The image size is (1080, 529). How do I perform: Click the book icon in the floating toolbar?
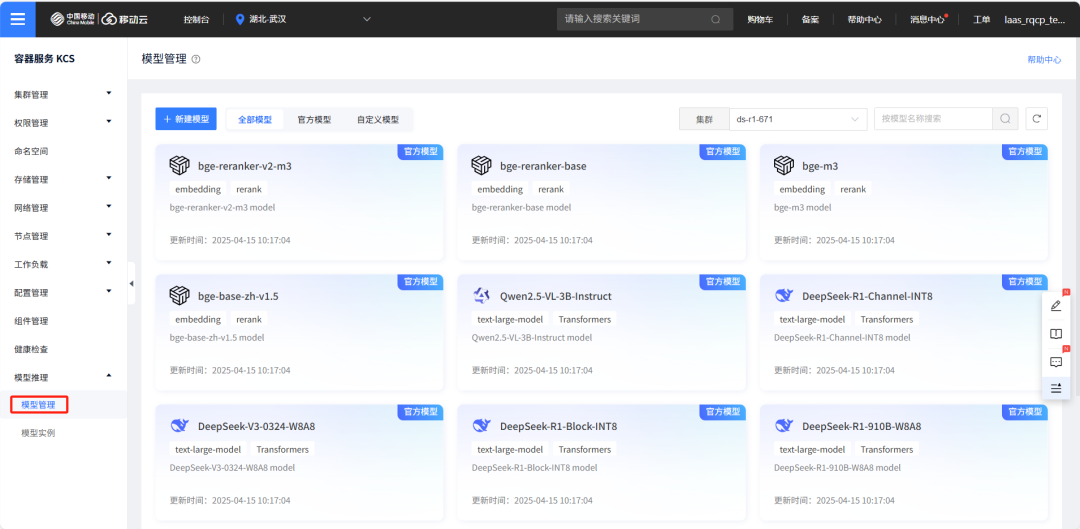point(1056,334)
